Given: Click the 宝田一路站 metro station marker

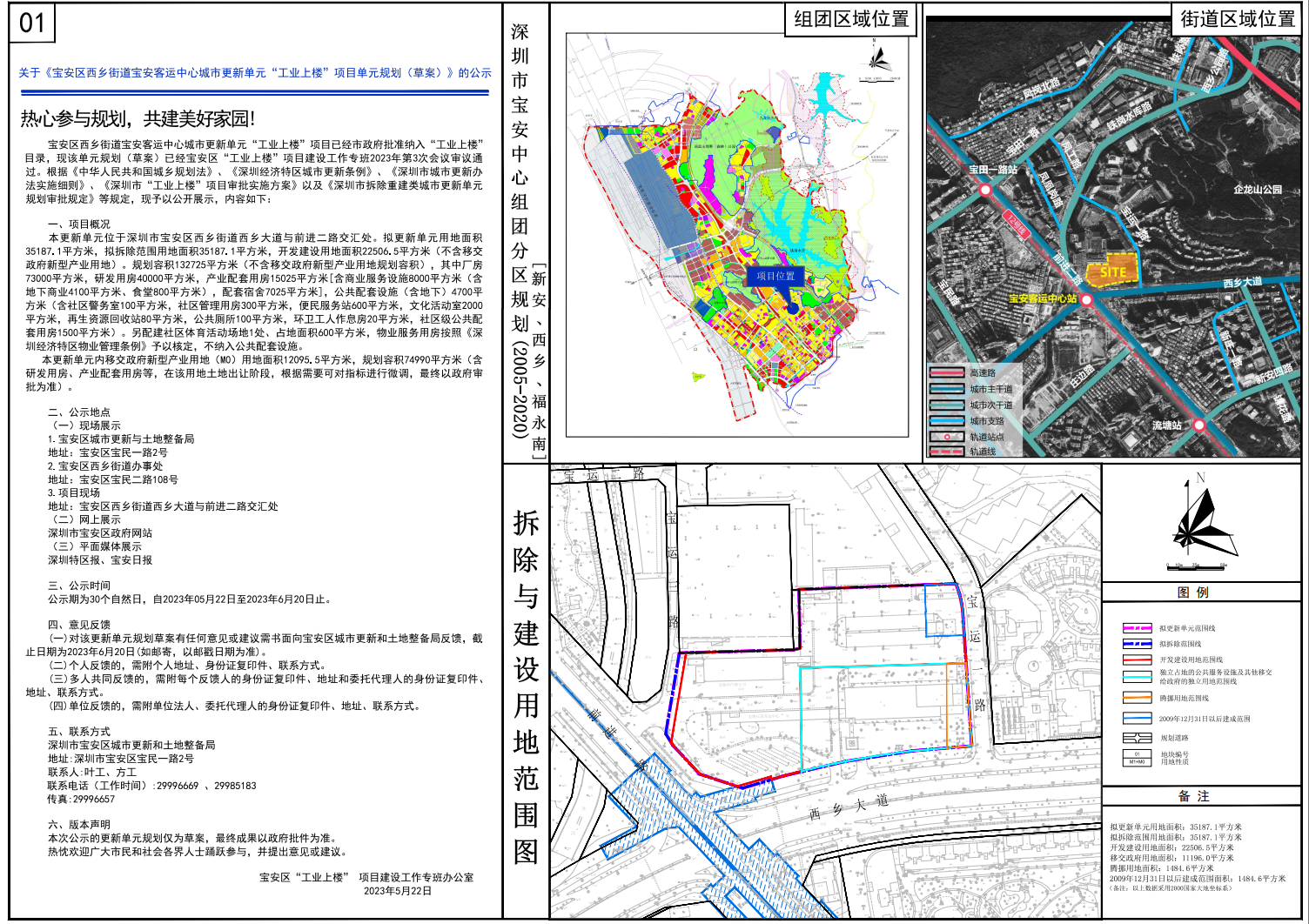Looking at the screenshot, I should pos(985,189).
